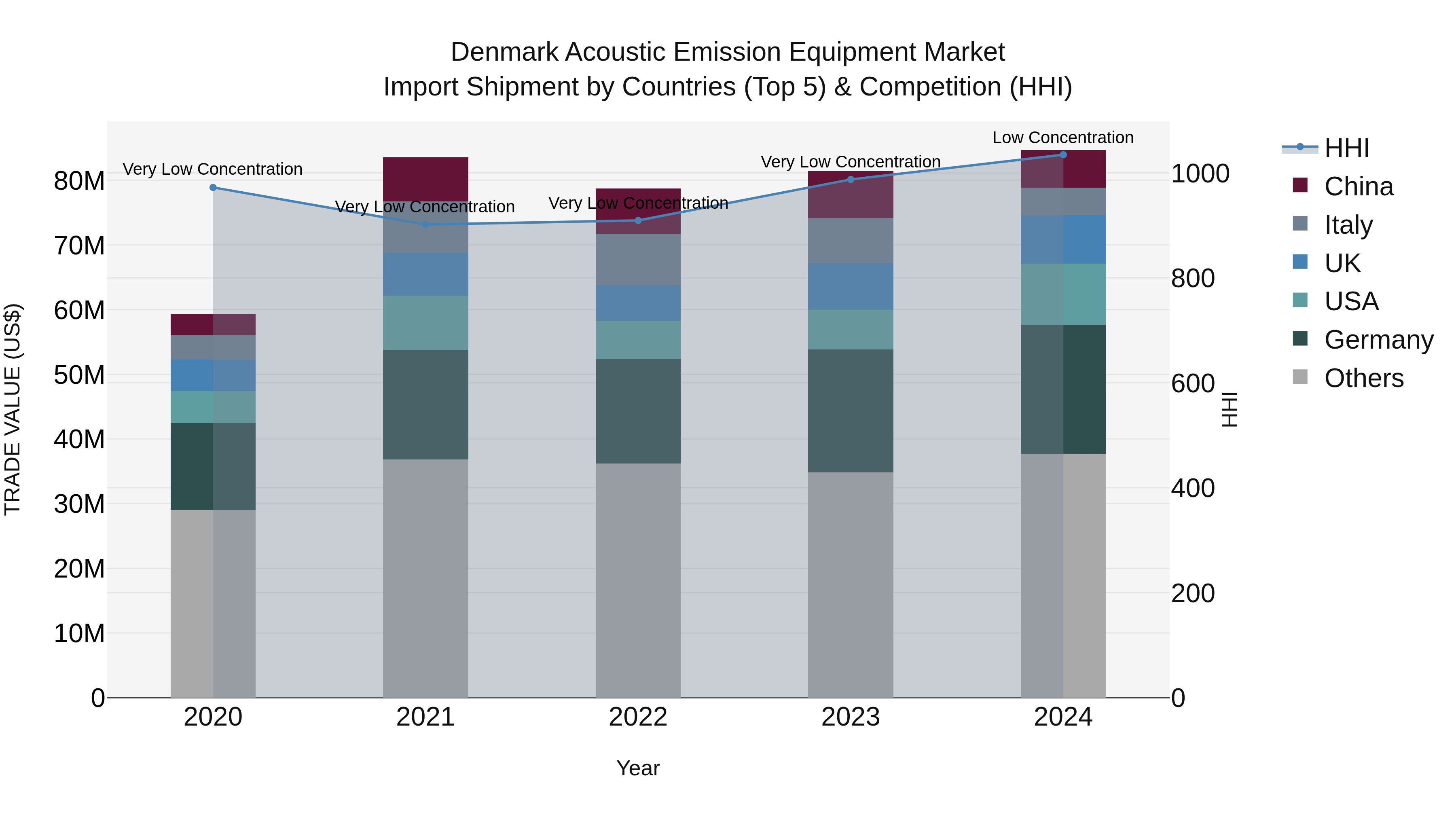
Task: Toggle China series in the legend
Action: click(x=1342, y=186)
